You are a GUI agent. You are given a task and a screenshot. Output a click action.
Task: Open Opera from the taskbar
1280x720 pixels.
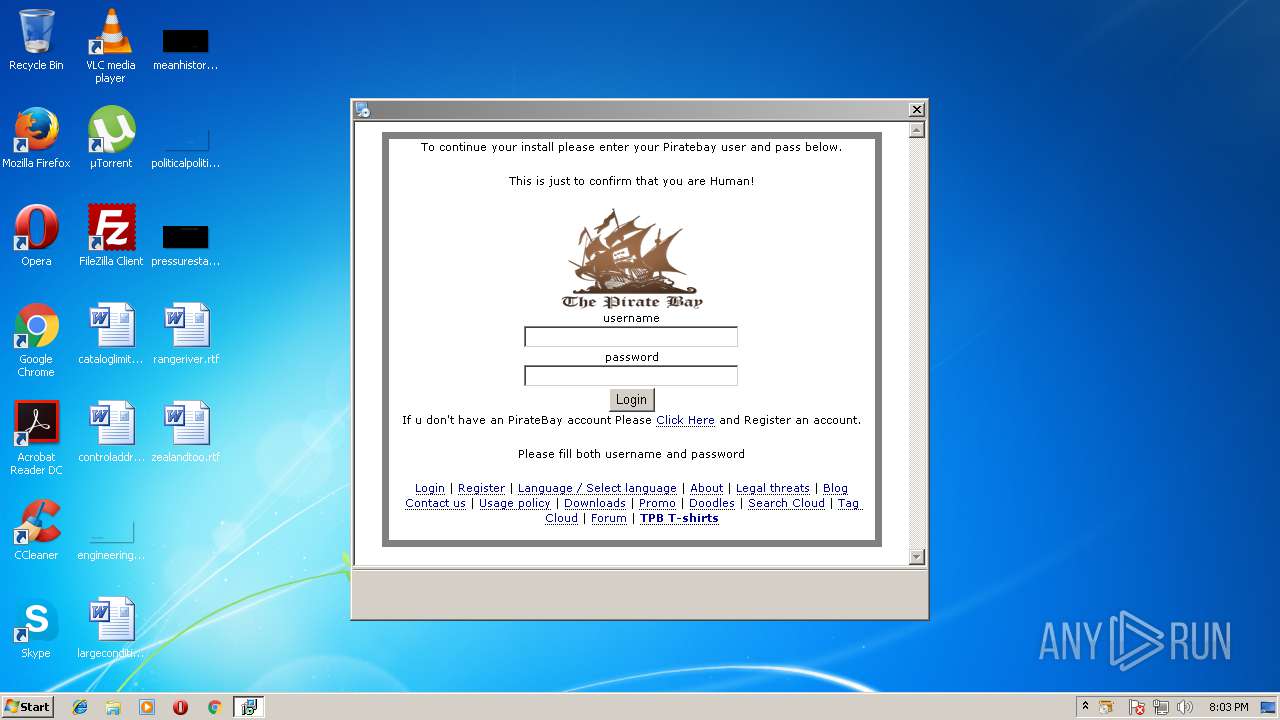pyautogui.click(x=180, y=707)
